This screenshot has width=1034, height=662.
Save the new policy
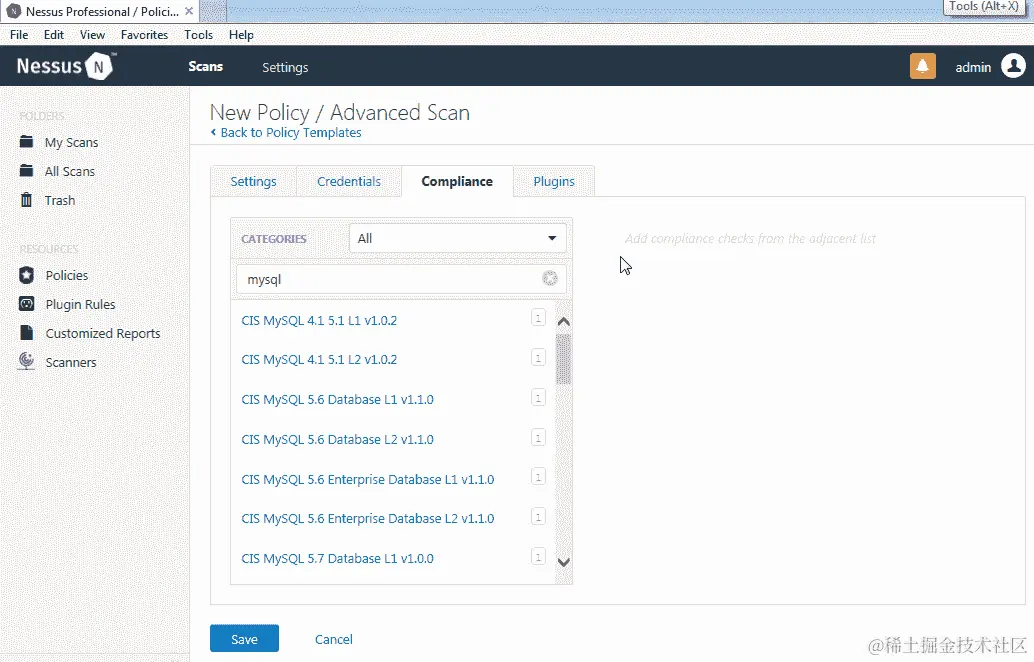pyautogui.click(x=244, y=638)
